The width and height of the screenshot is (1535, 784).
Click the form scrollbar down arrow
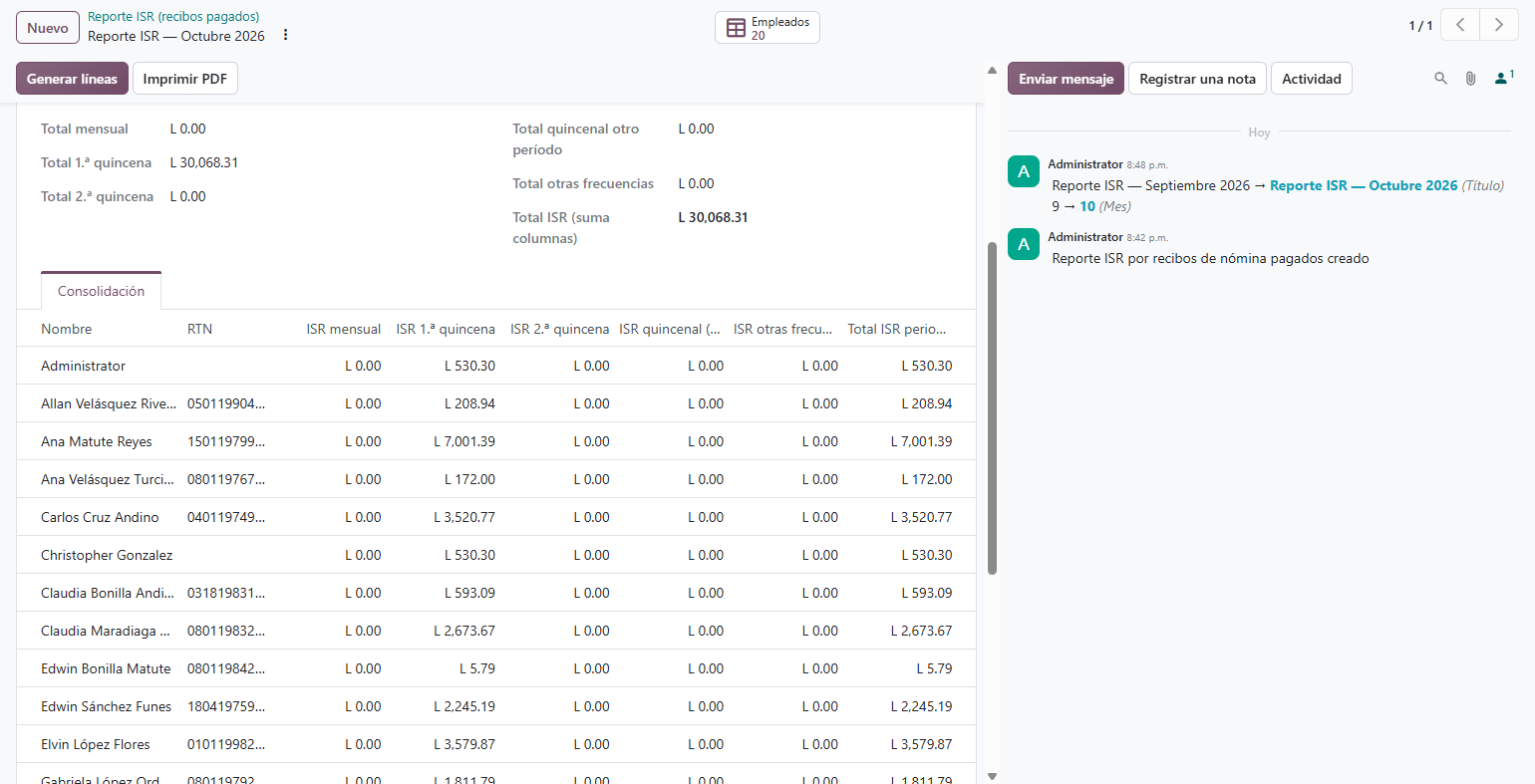[992, 776]
